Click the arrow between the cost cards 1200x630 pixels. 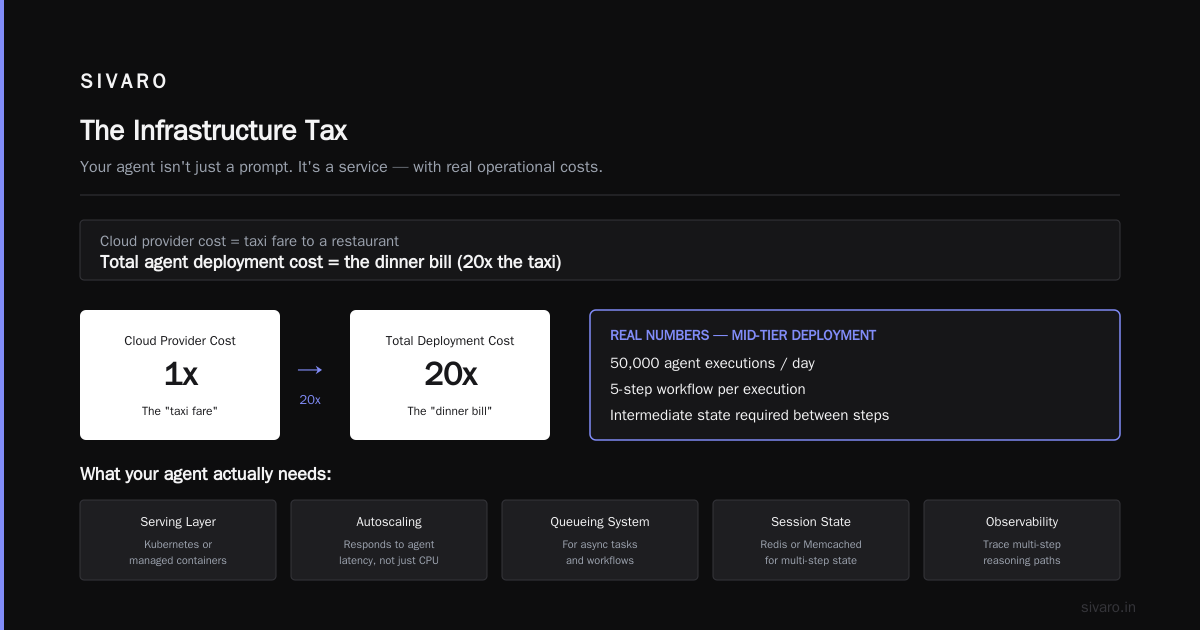310,370
